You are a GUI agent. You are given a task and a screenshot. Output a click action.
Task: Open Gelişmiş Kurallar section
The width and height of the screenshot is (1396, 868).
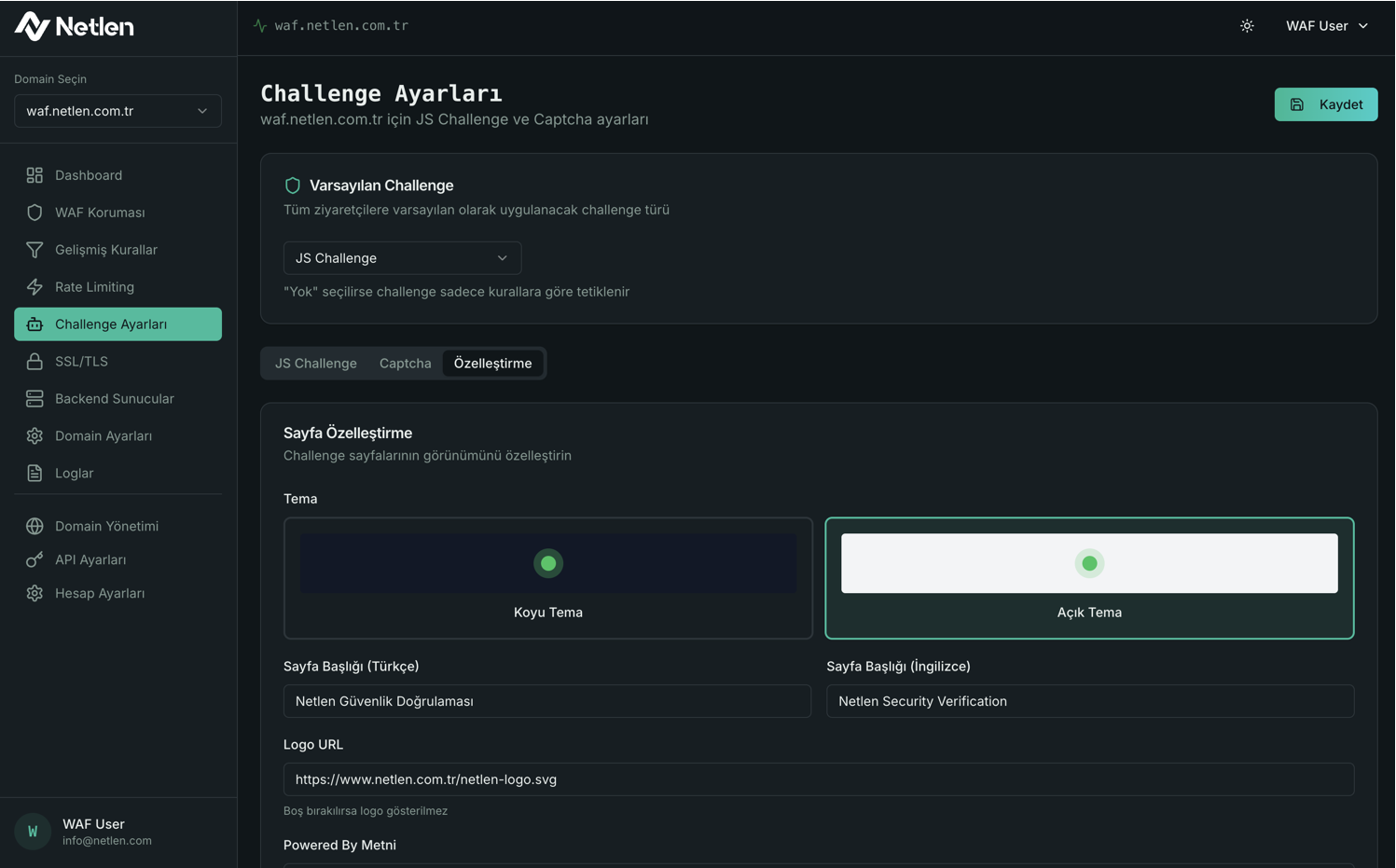[x=117, y=250]
